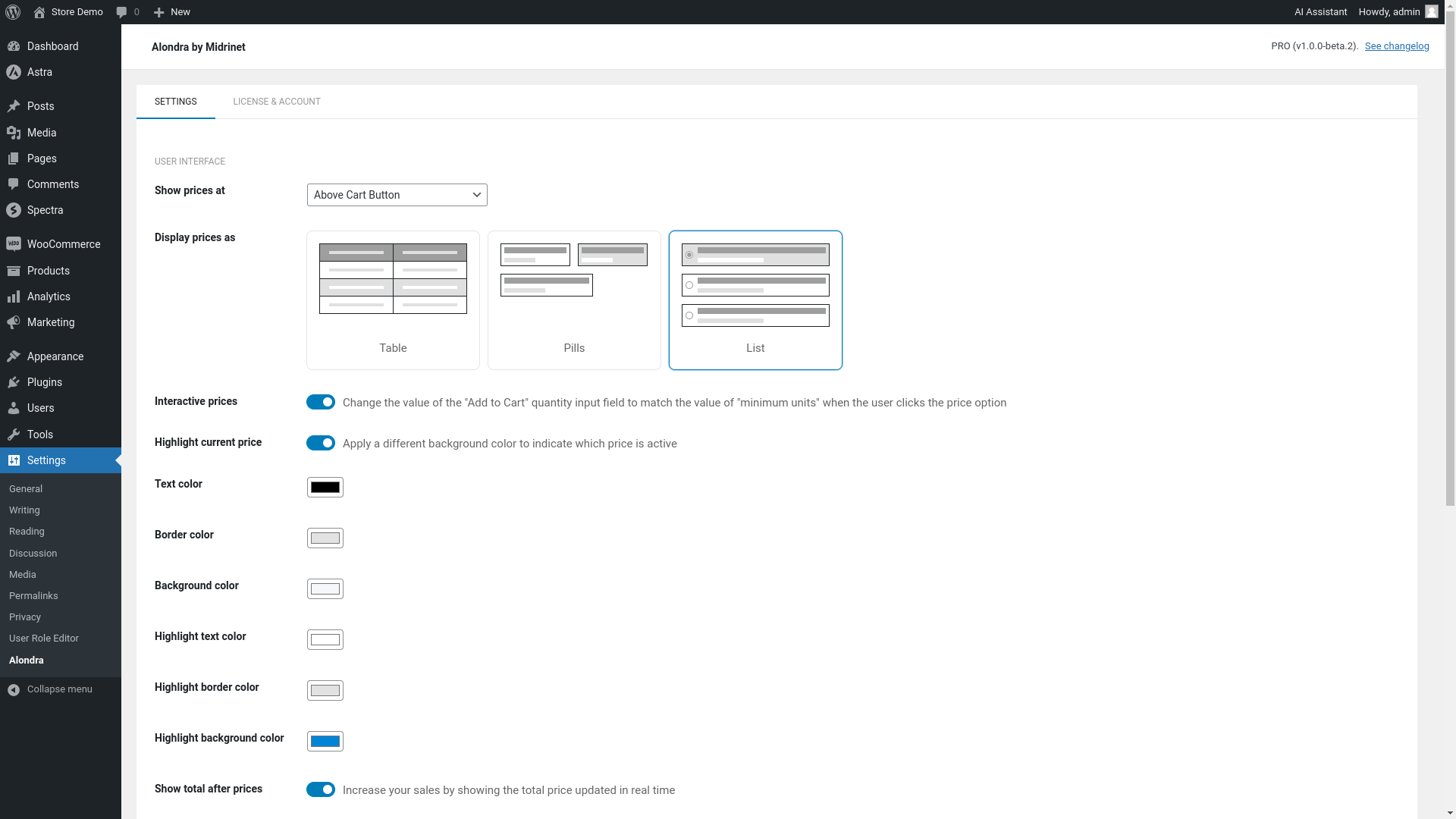1456x819 pixels.
Task: Open Media under Settings submenu
Action: 23,575
